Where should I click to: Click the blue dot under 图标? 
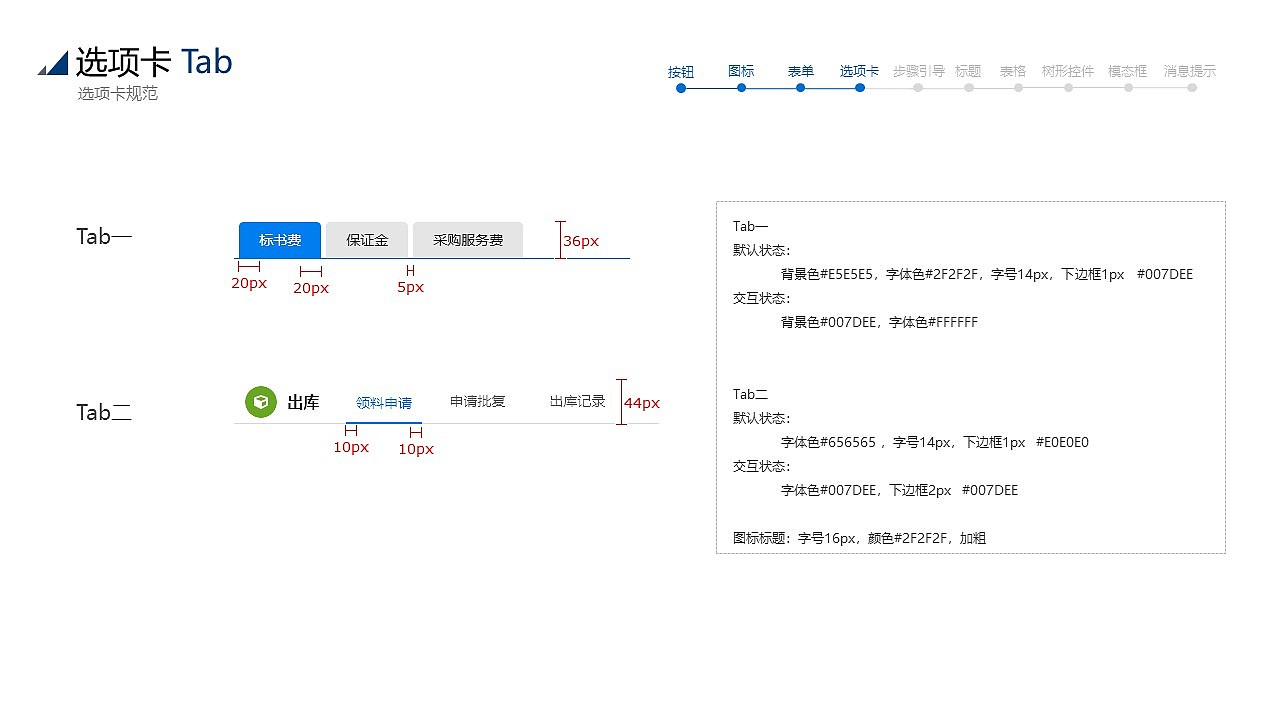741,89
